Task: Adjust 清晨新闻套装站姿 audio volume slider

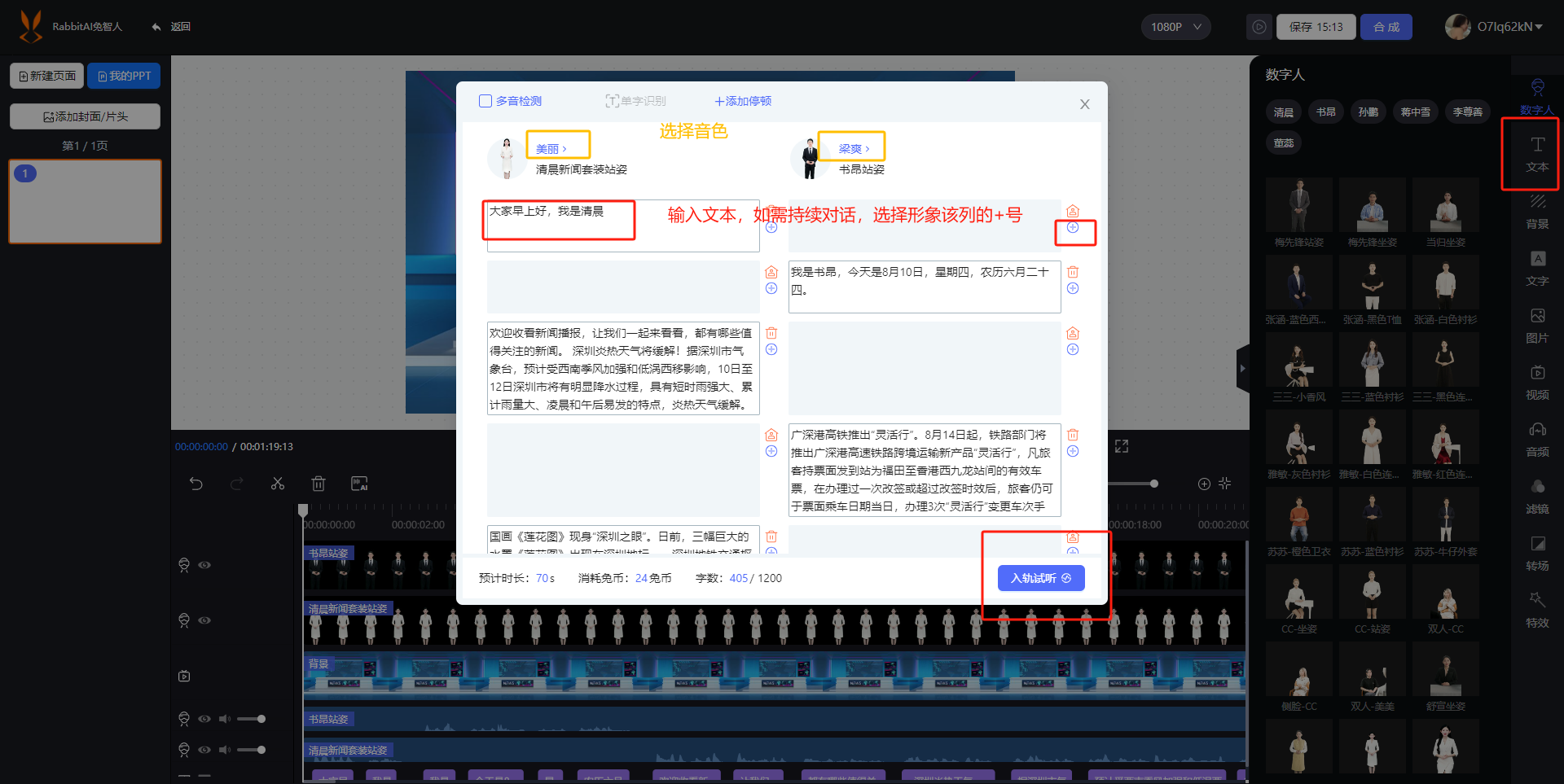Action: (x=251, y=750)
